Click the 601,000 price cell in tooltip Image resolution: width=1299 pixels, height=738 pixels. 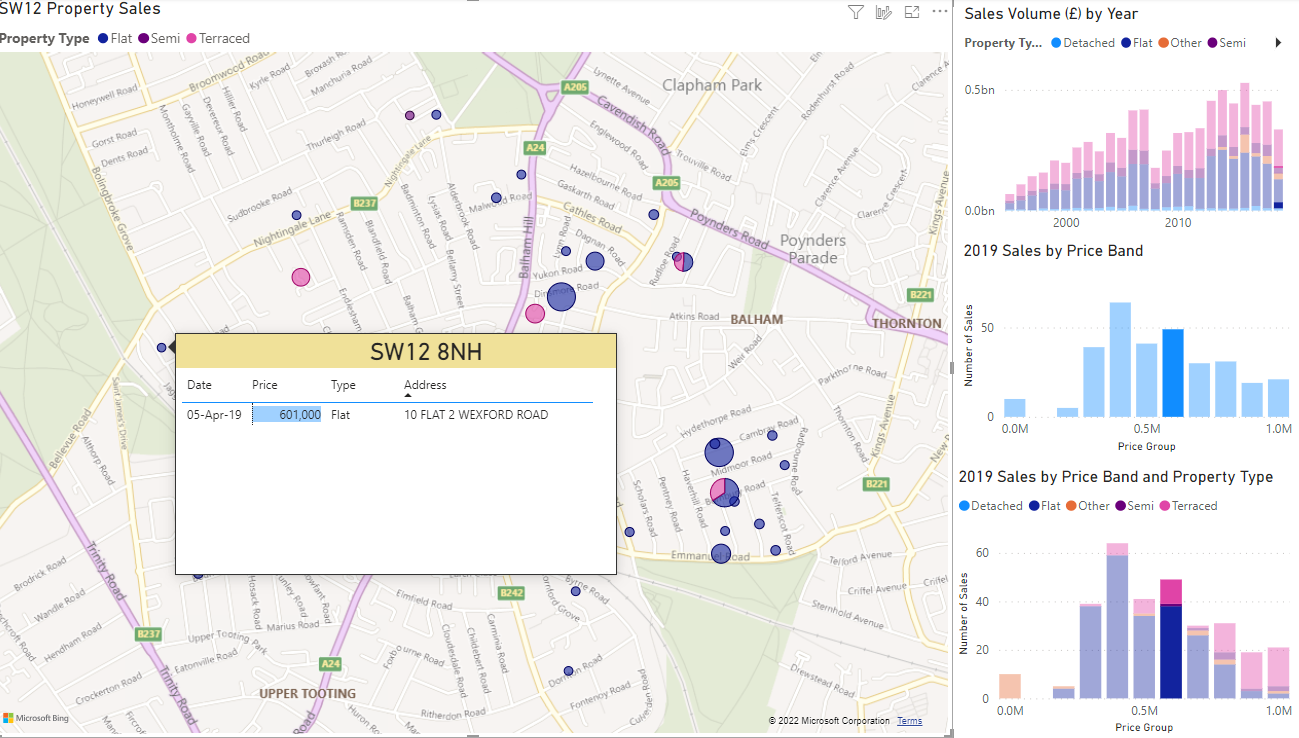tap(288, 414)
